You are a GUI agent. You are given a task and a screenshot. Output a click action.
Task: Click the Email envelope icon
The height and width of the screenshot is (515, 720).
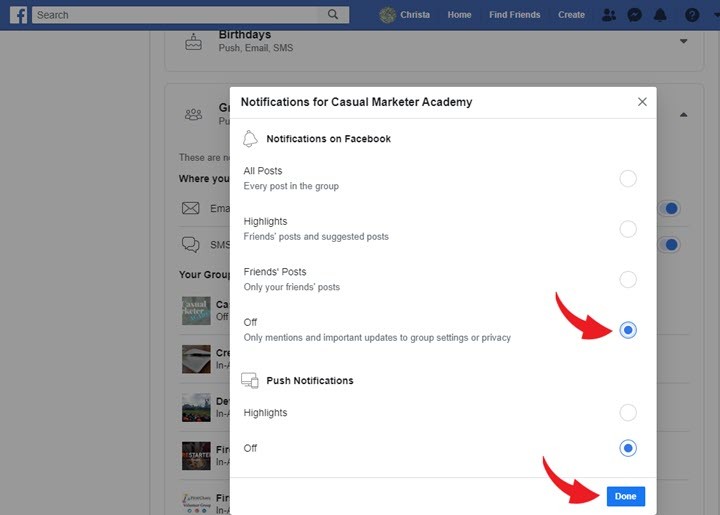tap(191, 208)
